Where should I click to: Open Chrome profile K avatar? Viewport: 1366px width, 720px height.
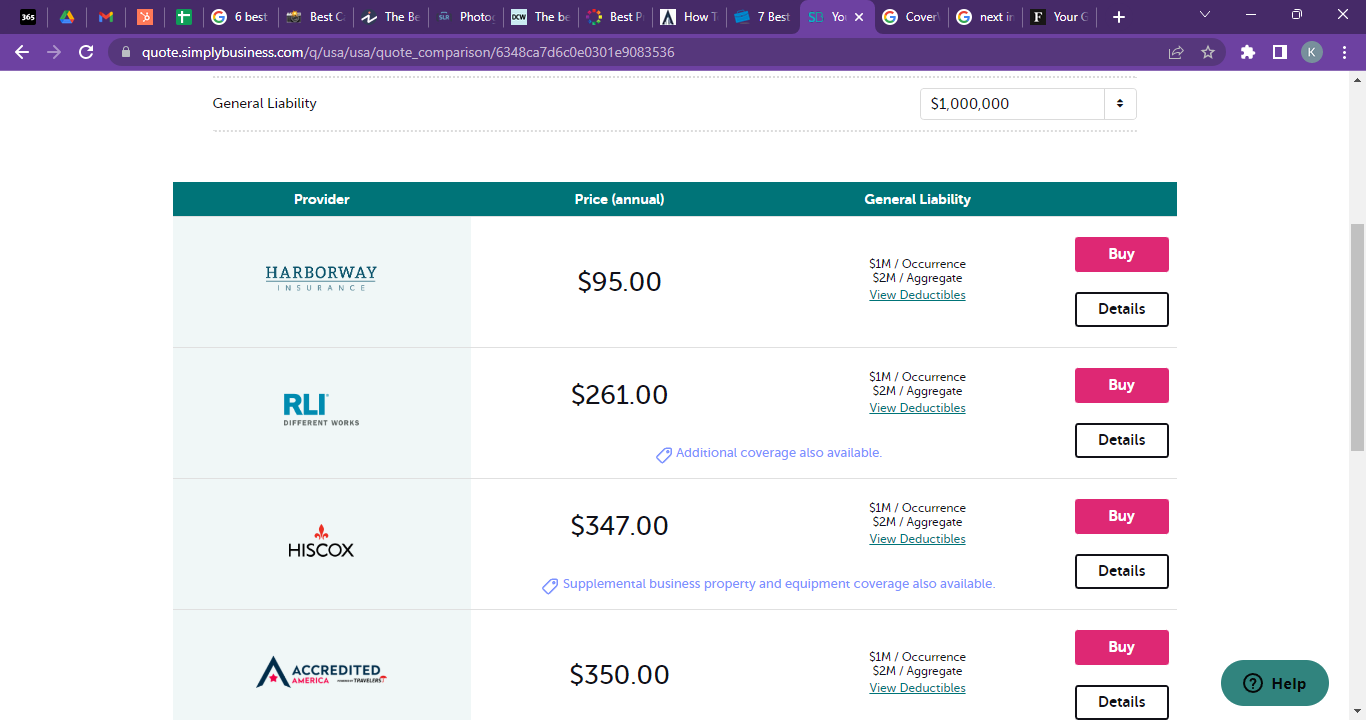tap(1311, 52)
